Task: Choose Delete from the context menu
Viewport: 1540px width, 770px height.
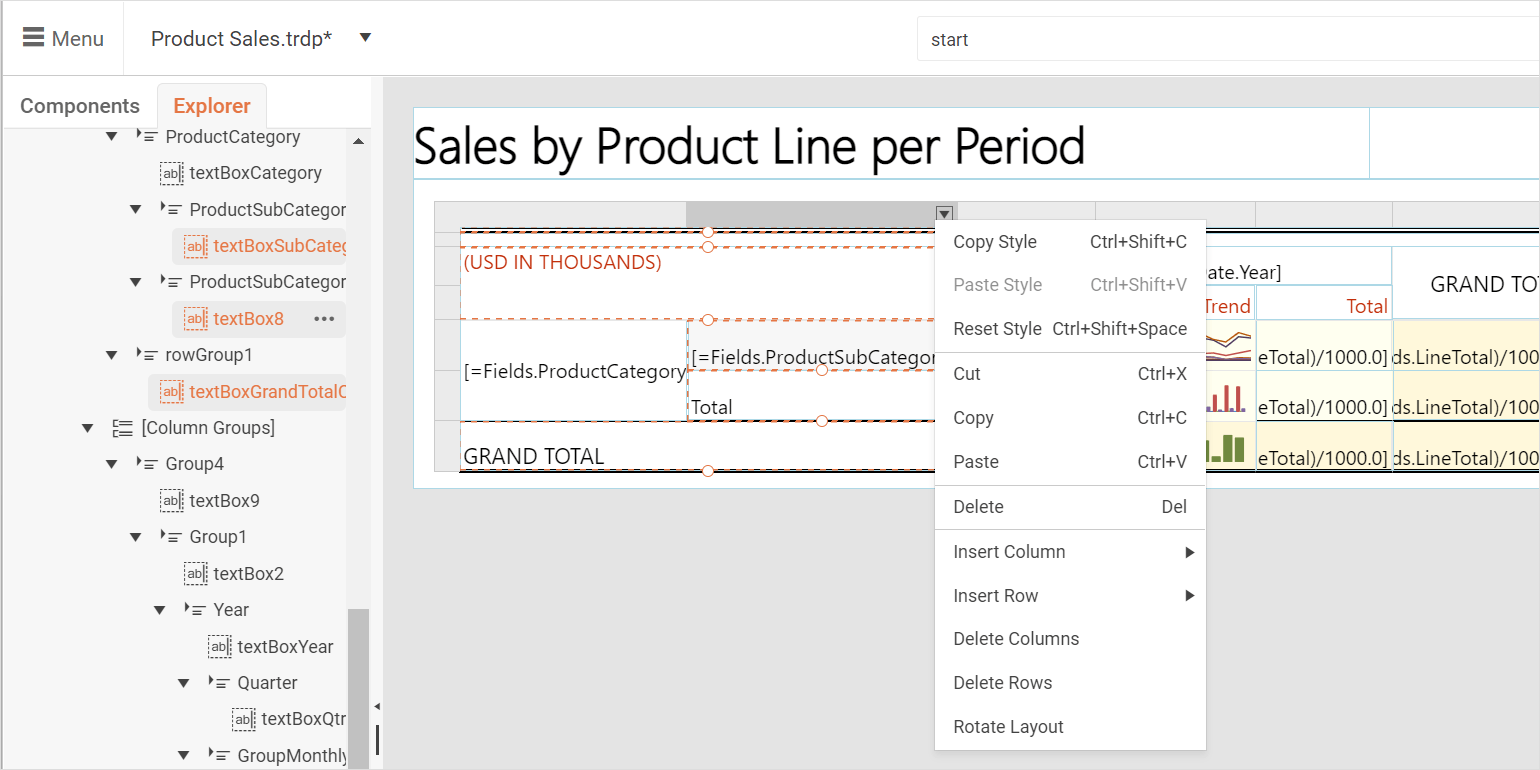Action: (1070, 507)
